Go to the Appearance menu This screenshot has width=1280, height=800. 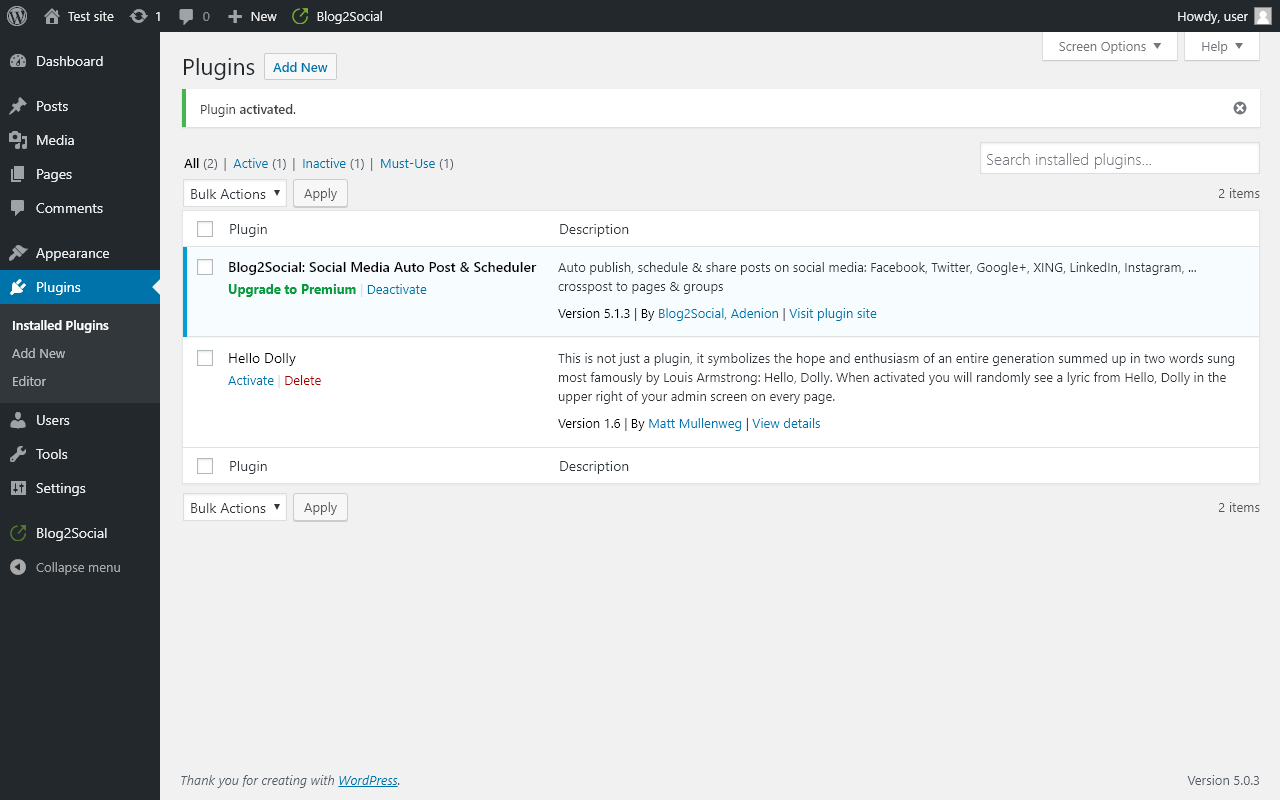(80, 253)
